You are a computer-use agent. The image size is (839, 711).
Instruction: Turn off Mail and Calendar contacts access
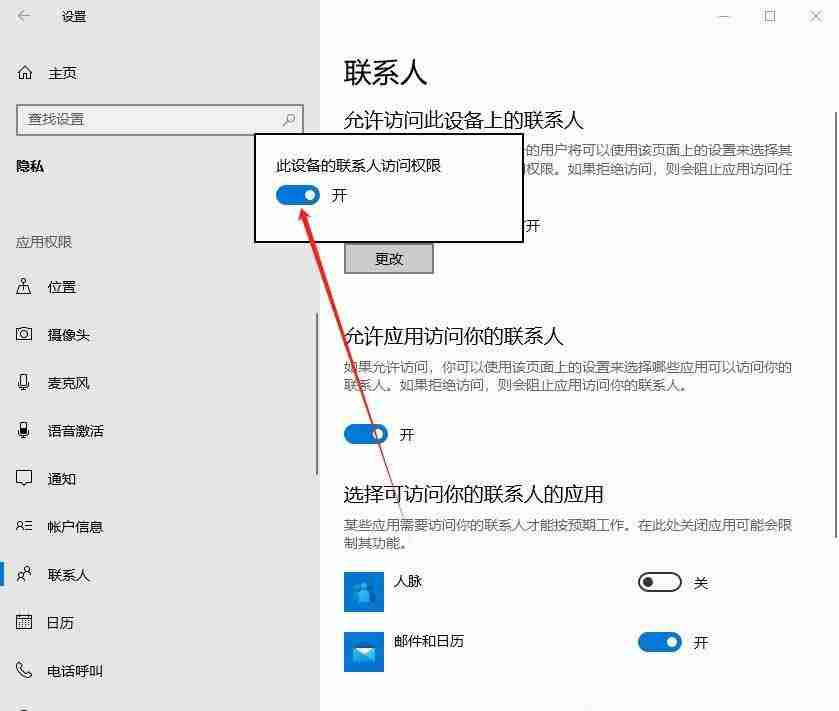(659, 641)
